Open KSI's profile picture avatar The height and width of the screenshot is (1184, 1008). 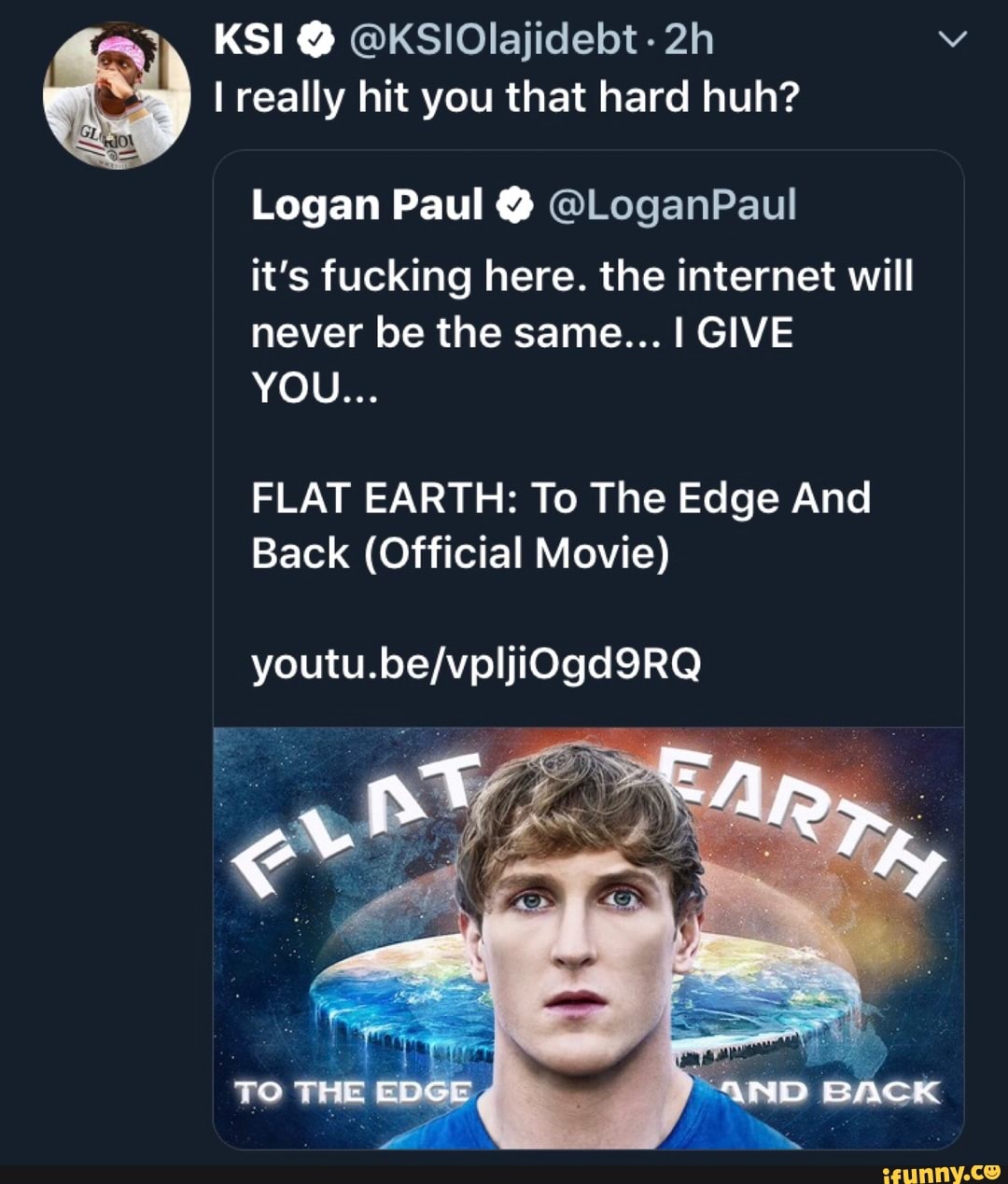(116, 96)
